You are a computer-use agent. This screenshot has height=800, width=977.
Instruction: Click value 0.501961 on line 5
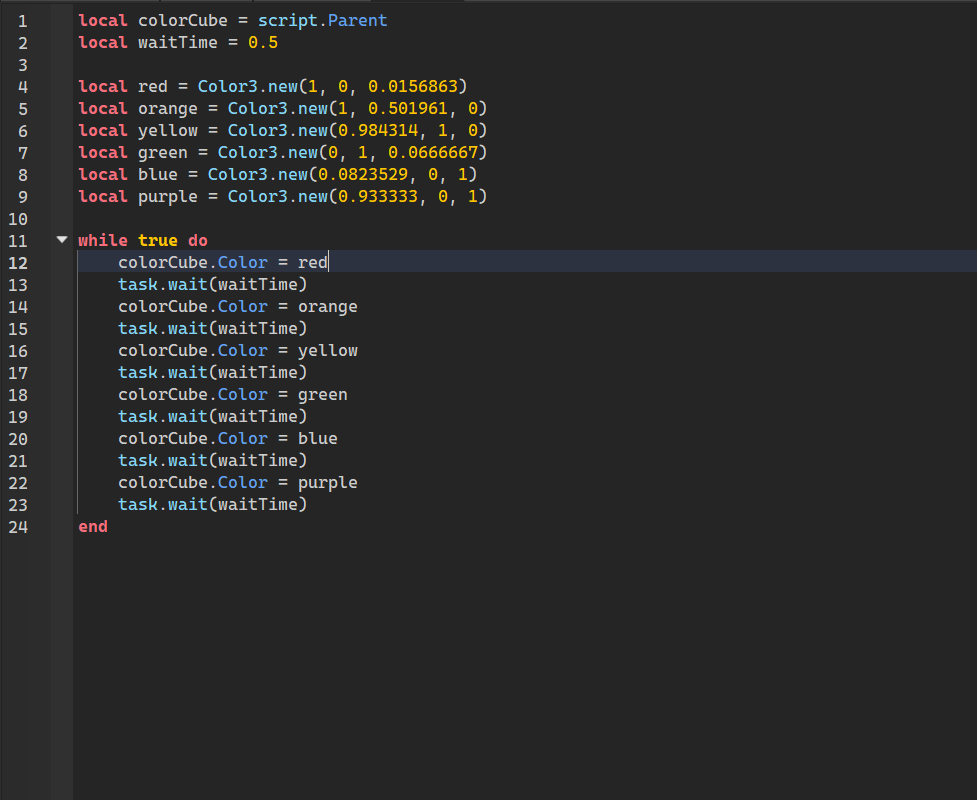click(x=407, y=108)
